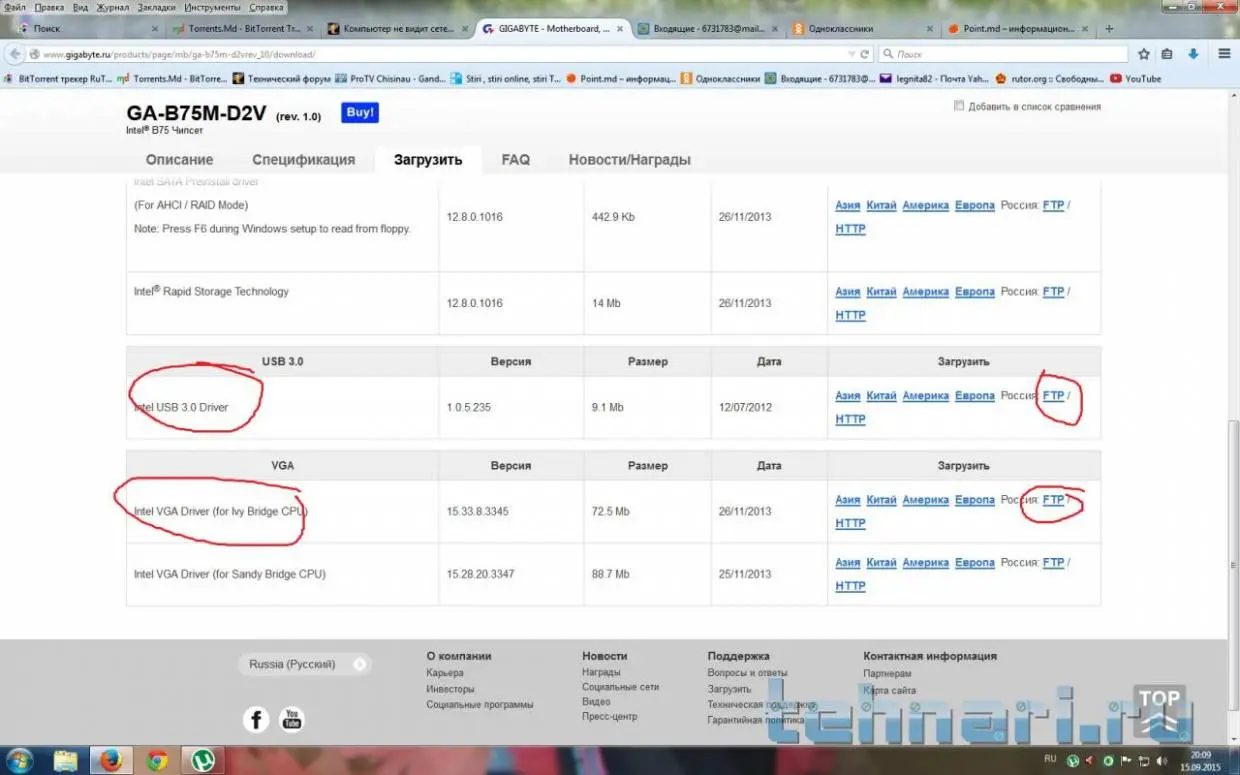Download Intel USB 3.0 Driver via HTTP
Image resolution: width=1240 pixels, height=775 pixels.
coord(850,419)
